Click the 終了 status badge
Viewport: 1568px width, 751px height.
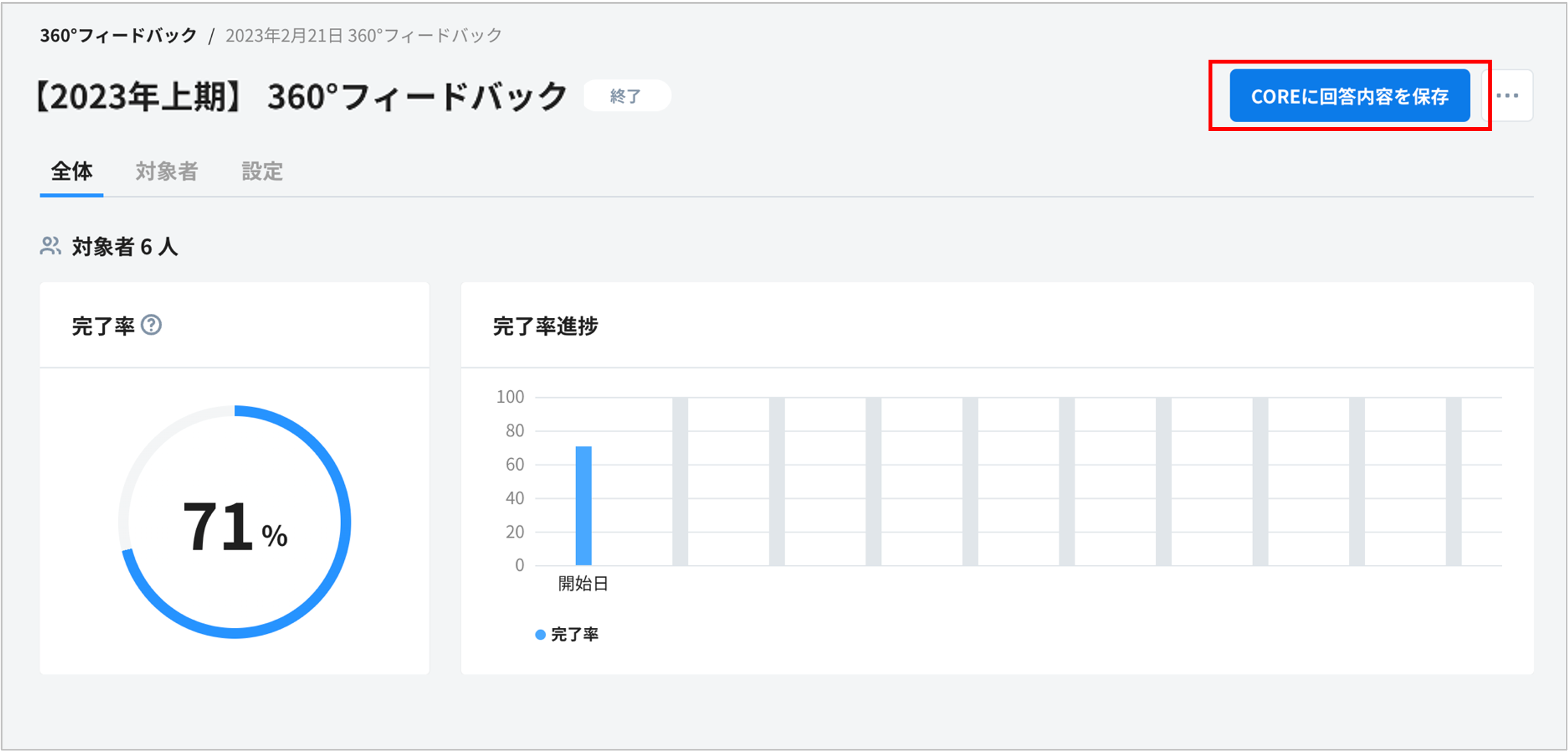(x=626, y=96)
